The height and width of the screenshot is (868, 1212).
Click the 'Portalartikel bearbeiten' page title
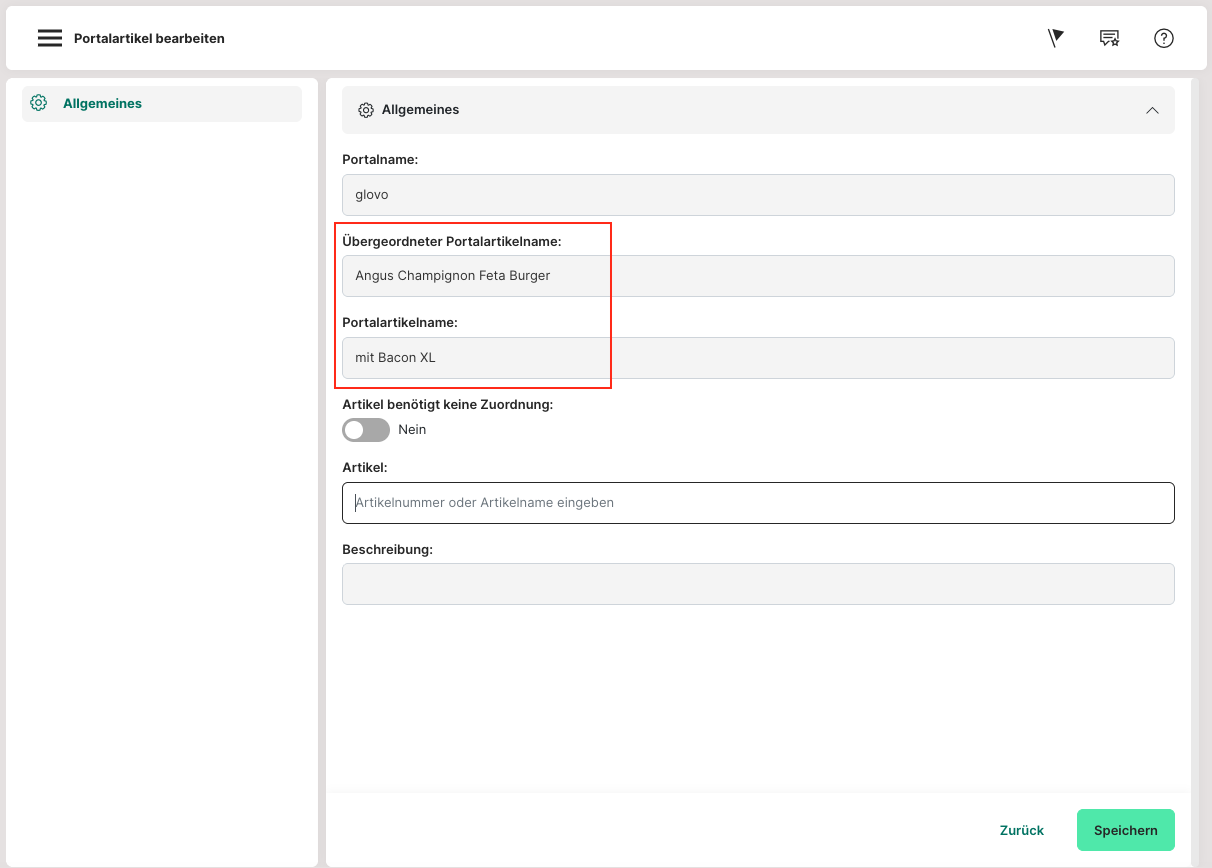click(149, 39)
